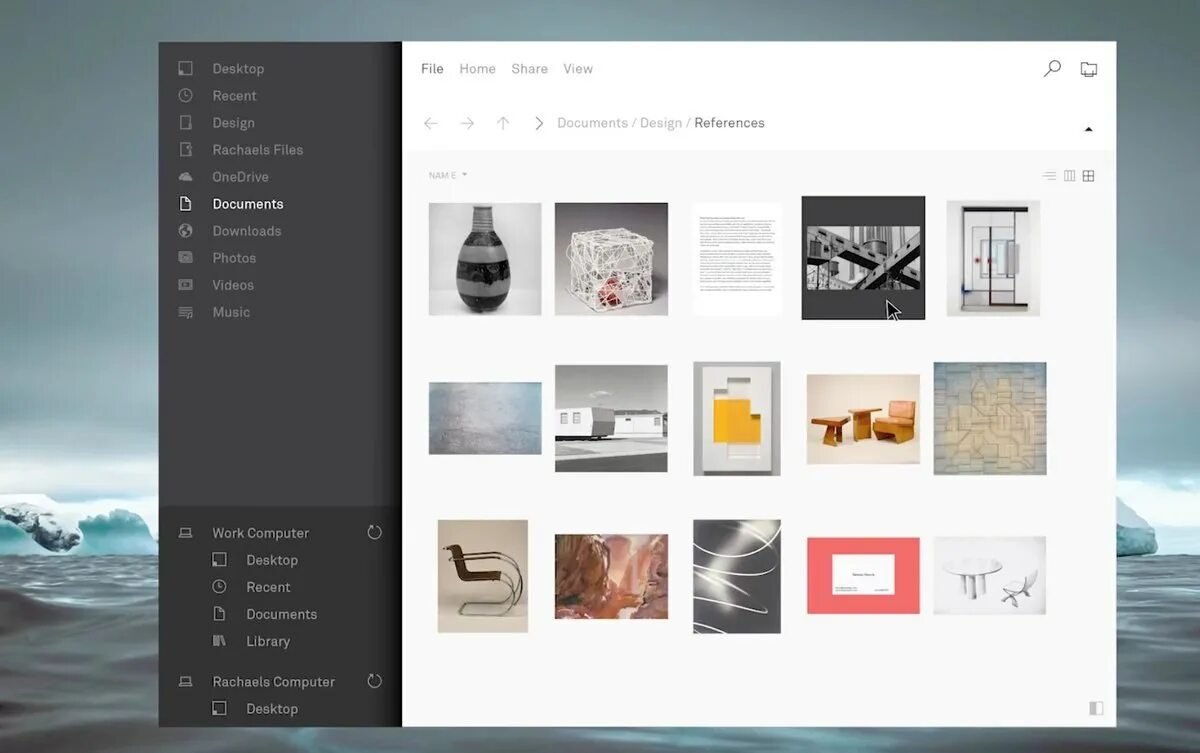Expand the breadcrumb path chevron
The width and height of the screenshot is (1200, 753).
coord(539,123)
